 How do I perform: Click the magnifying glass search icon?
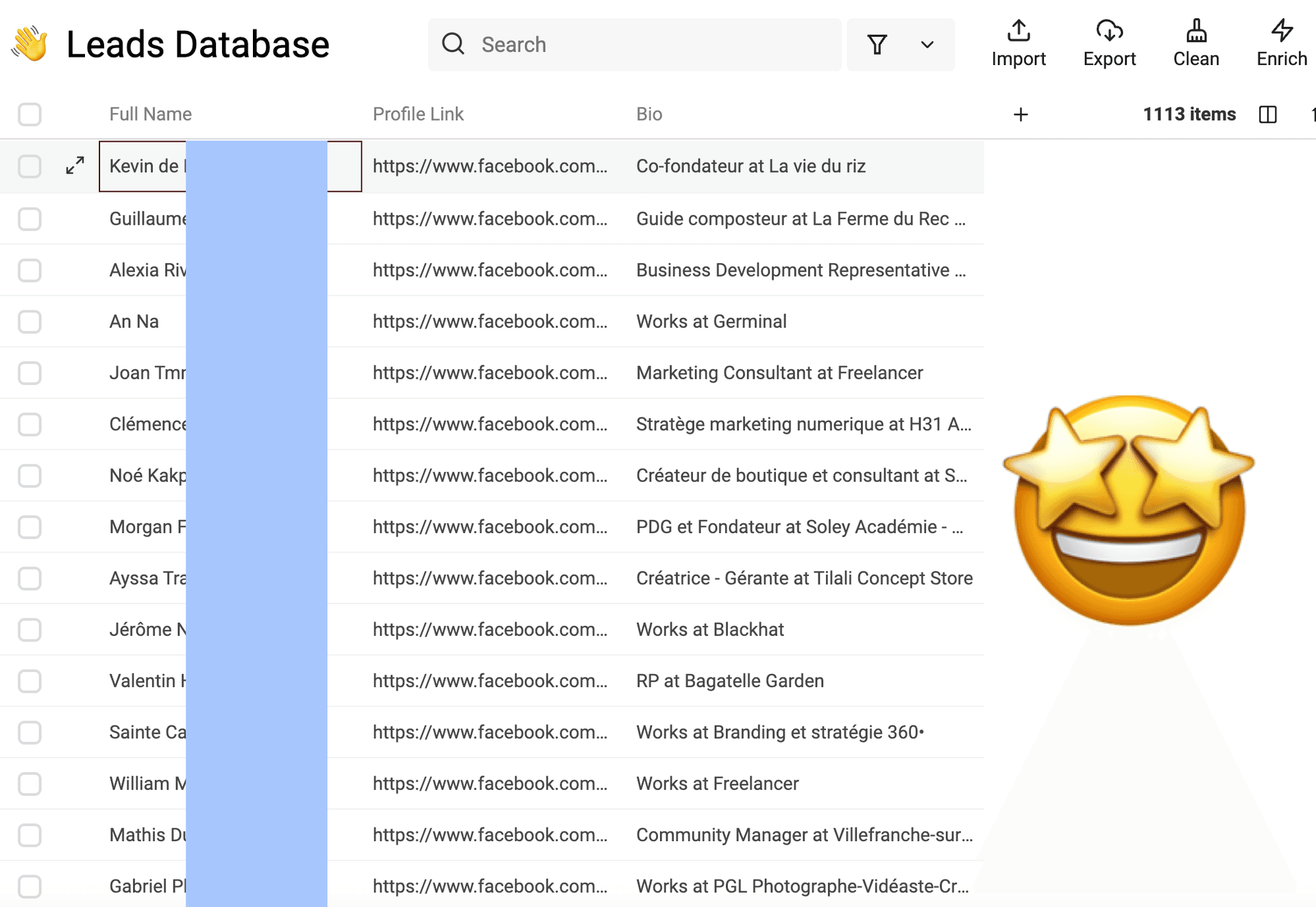tap(453, 45)
